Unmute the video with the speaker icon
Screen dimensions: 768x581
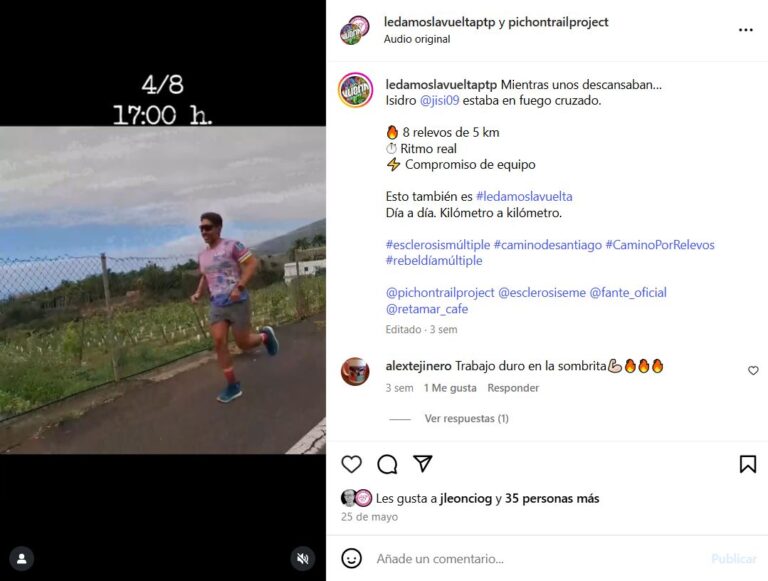[303, 558]
